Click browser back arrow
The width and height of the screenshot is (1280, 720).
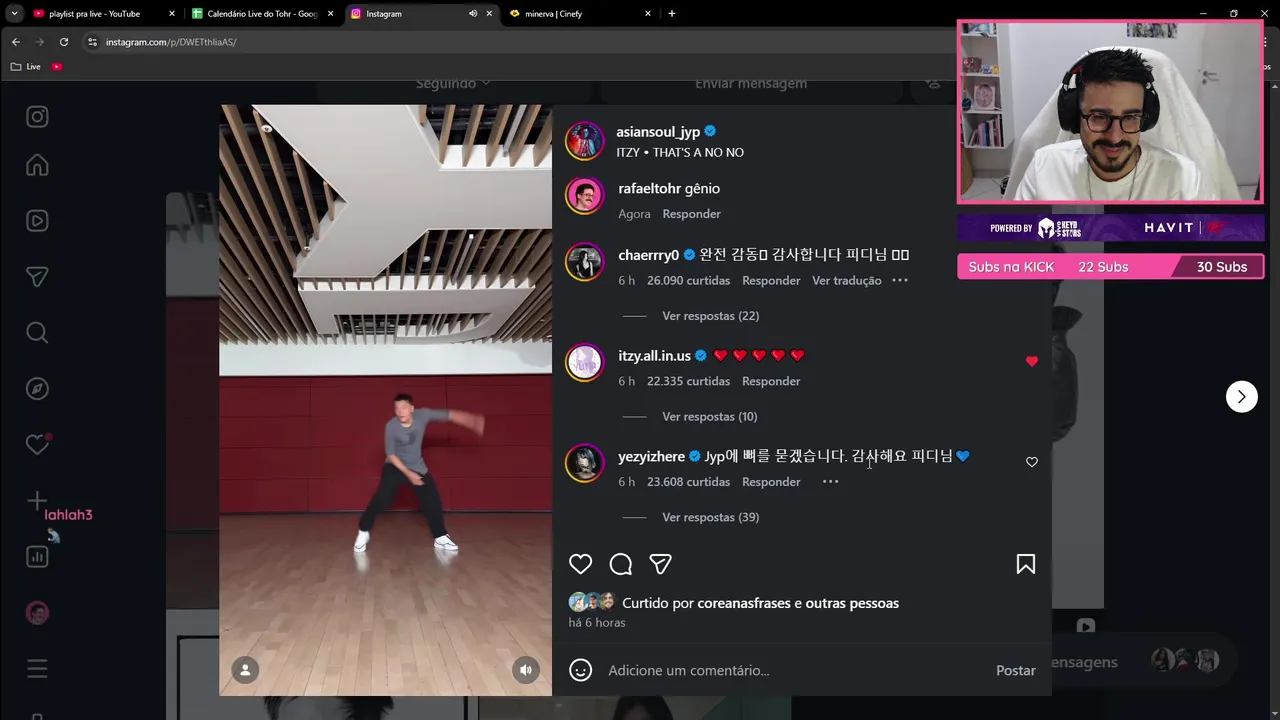point(16,42)
